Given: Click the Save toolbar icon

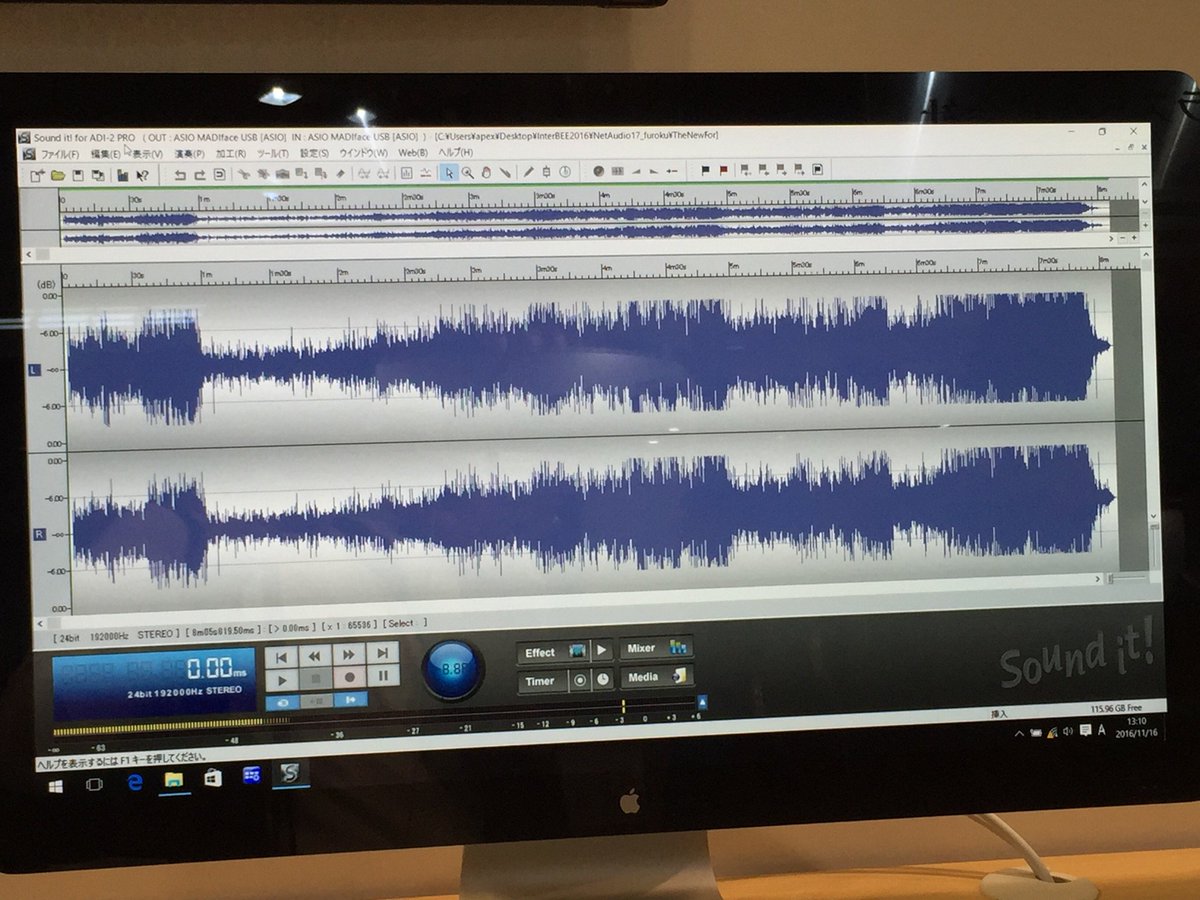Looking at the screenshot, I should [x=77, y=175].
